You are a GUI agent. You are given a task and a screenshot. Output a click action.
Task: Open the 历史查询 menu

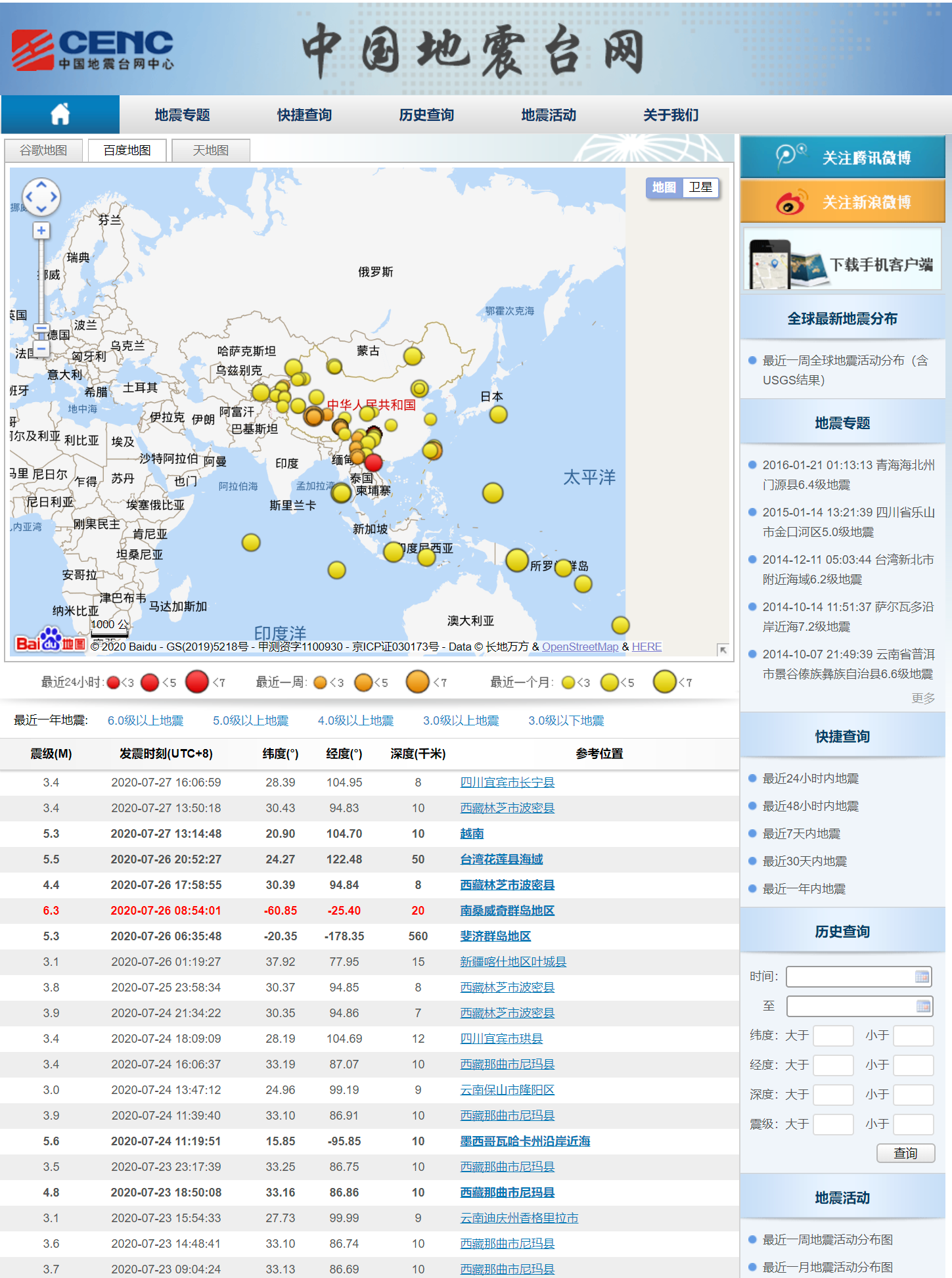tap(426, 115)
